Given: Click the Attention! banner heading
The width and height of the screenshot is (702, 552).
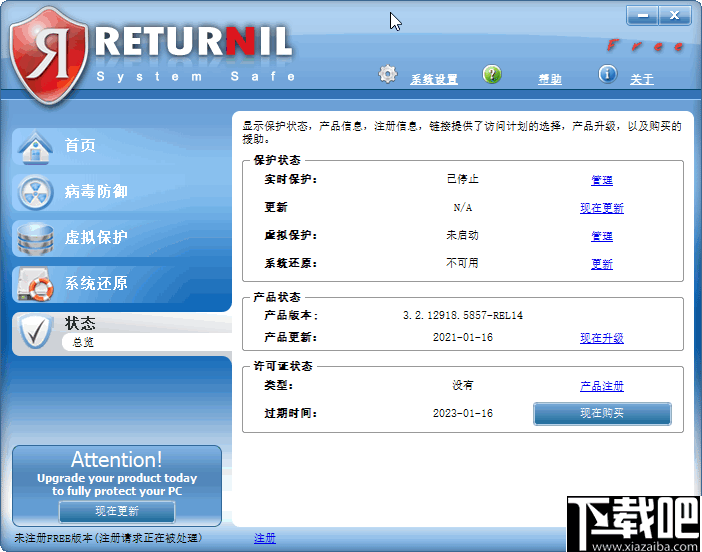Looking at the screenshot, I should coord(116,460).
